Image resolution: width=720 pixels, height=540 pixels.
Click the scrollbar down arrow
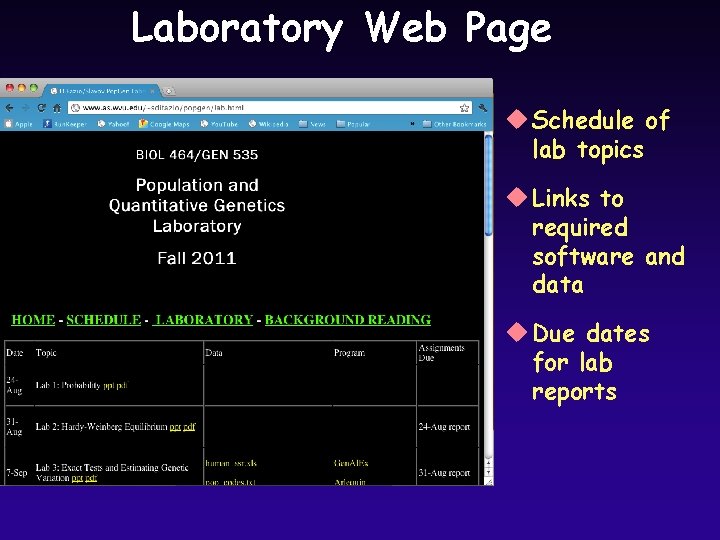[x=489, y=473]
